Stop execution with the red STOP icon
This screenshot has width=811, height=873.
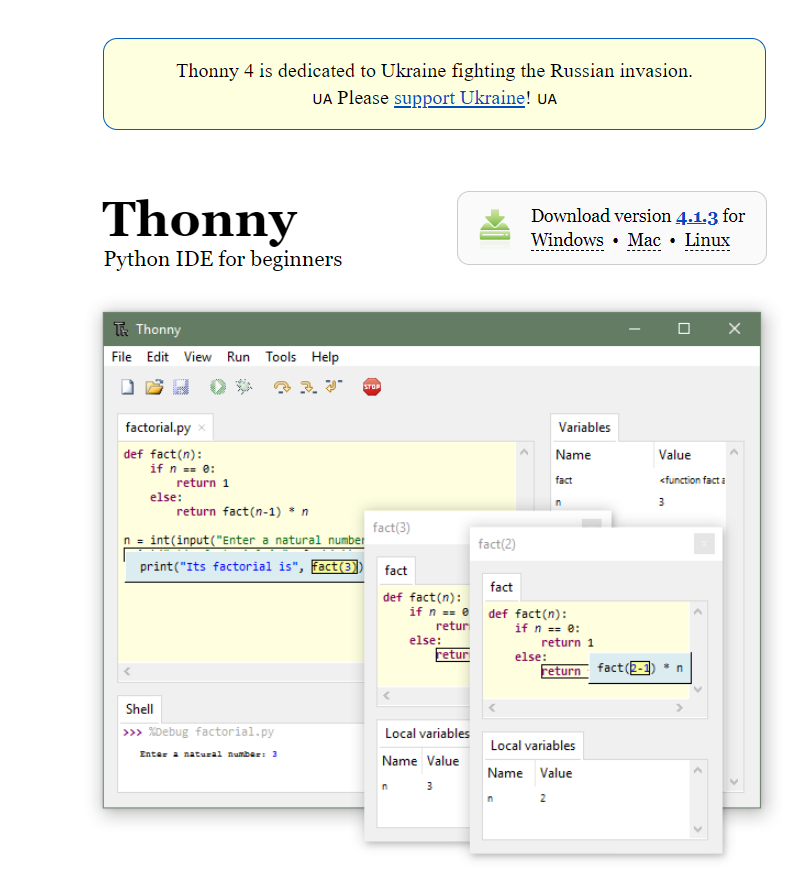[372, 386]
